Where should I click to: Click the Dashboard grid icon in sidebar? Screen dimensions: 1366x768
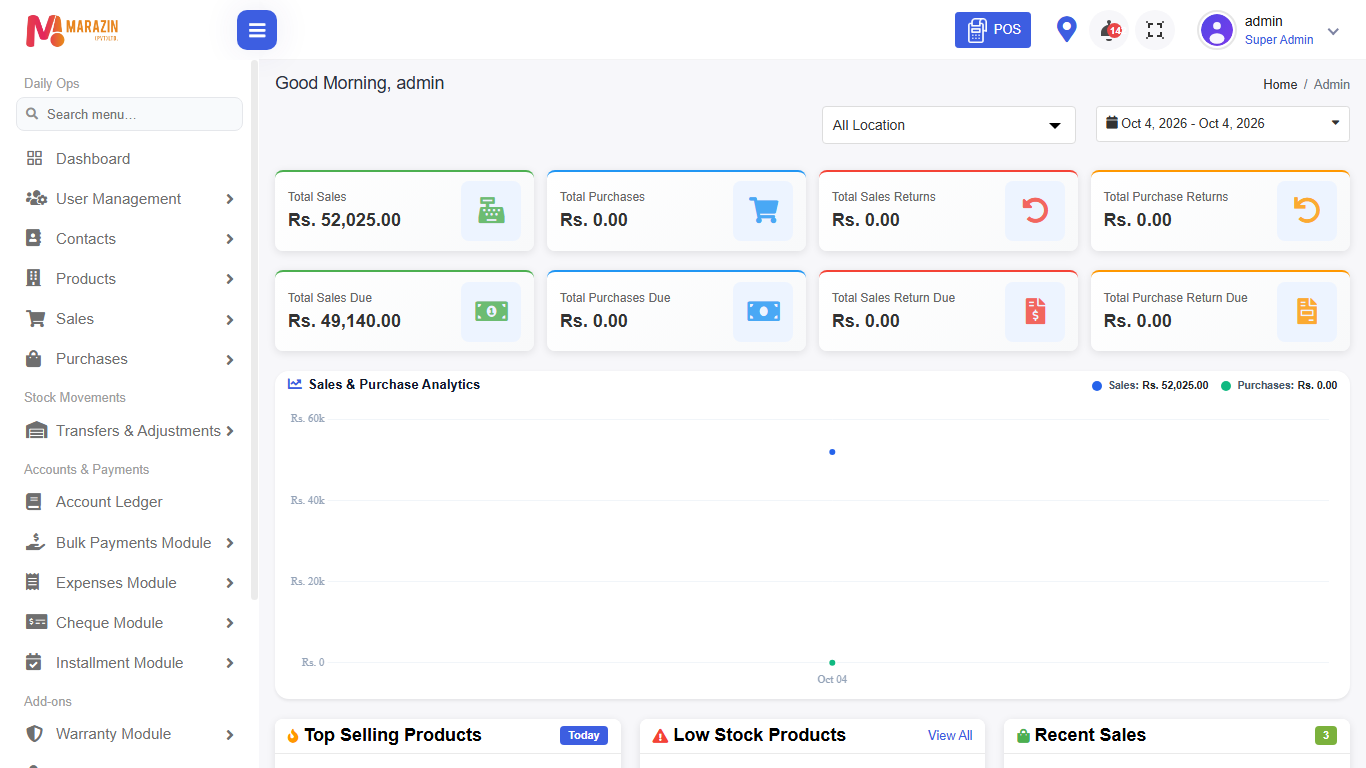pos(35,158)
